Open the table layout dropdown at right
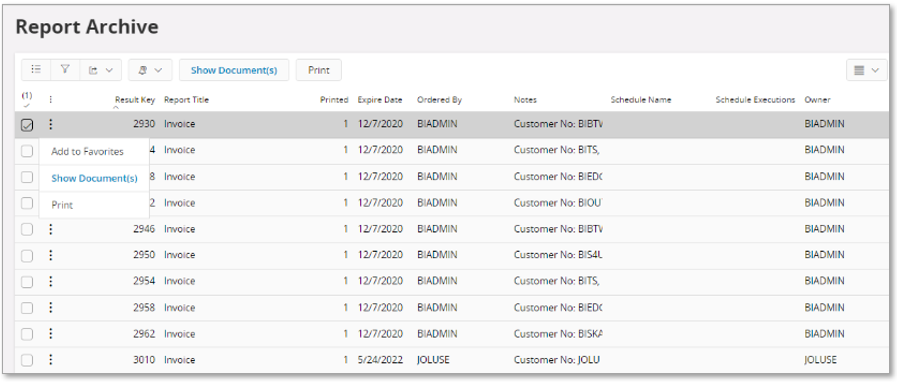 866,70
